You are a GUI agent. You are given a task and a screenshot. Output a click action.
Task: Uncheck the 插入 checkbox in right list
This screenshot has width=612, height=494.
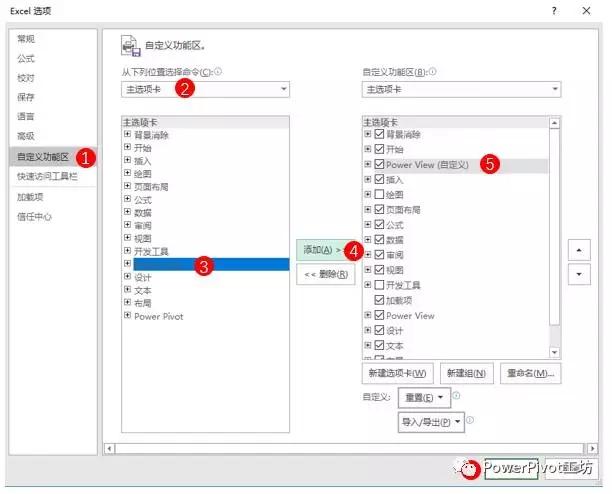tap(379, 179)
